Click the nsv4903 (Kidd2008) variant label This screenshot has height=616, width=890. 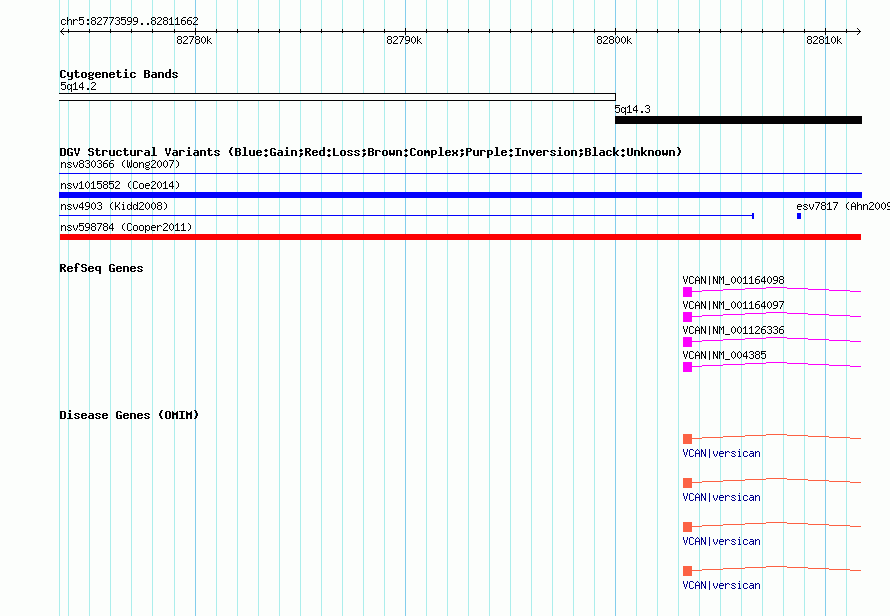[114, 206]
